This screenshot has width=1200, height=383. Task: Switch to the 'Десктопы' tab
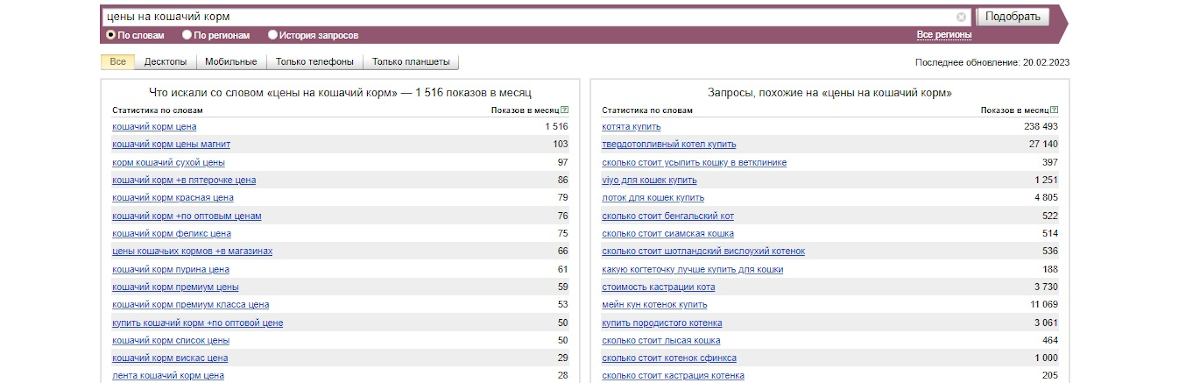[x=166, y=62]
